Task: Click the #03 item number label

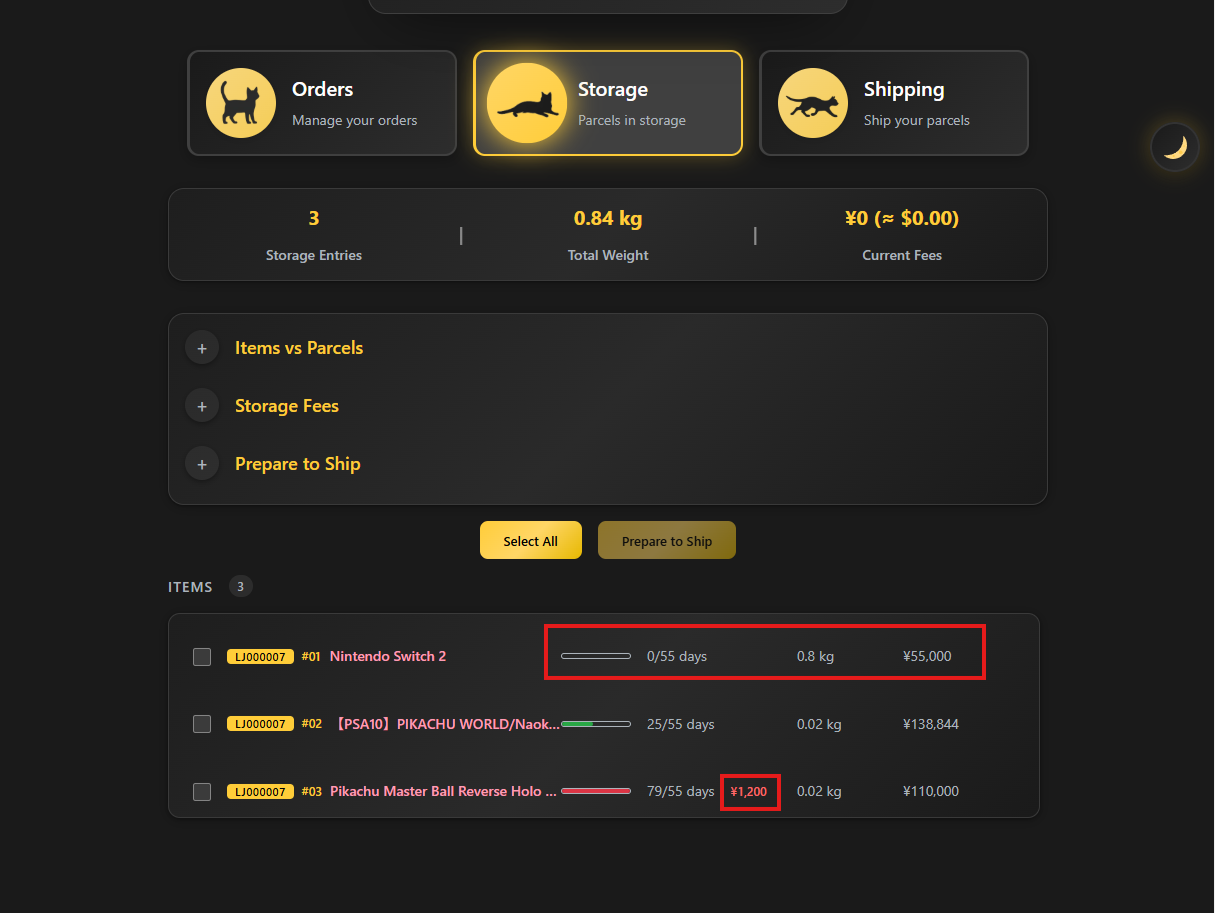Action: coord(311,792)
